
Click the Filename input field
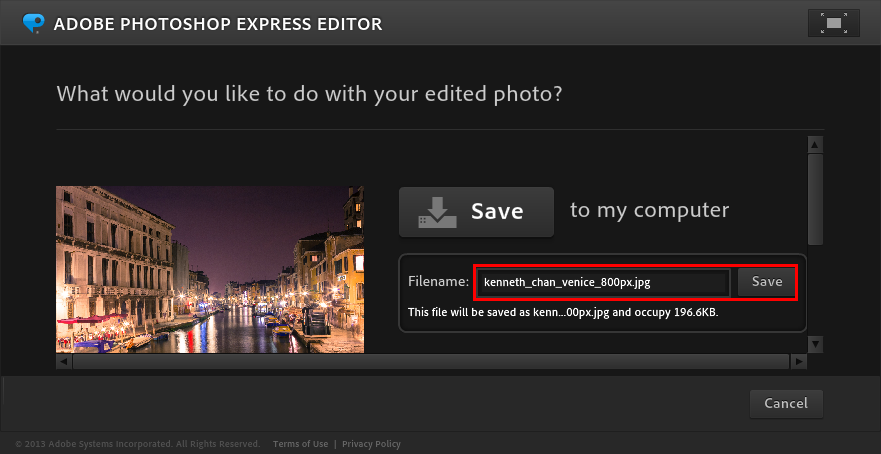click(x=603, y=282)
